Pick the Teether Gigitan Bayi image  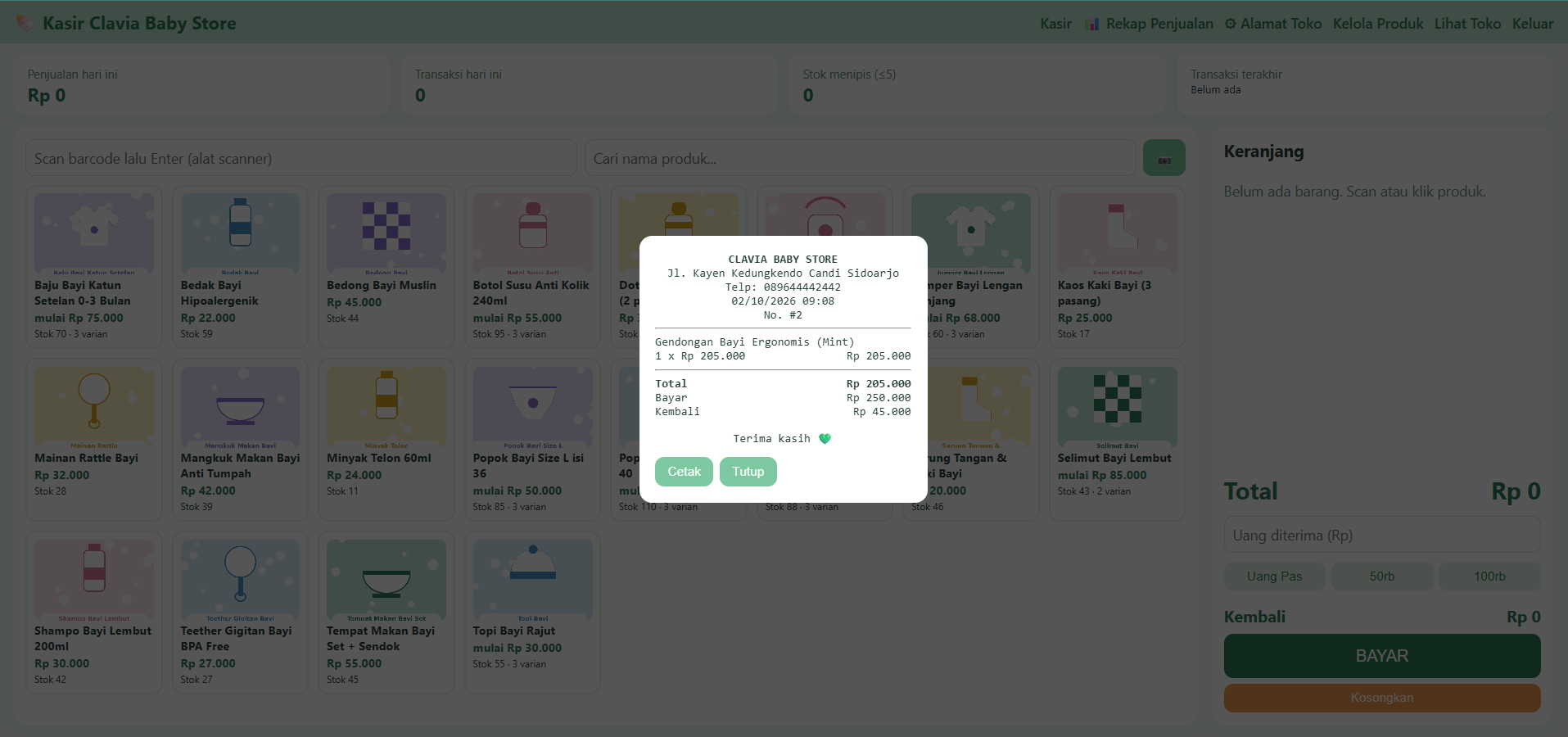[x=240, y=580]
